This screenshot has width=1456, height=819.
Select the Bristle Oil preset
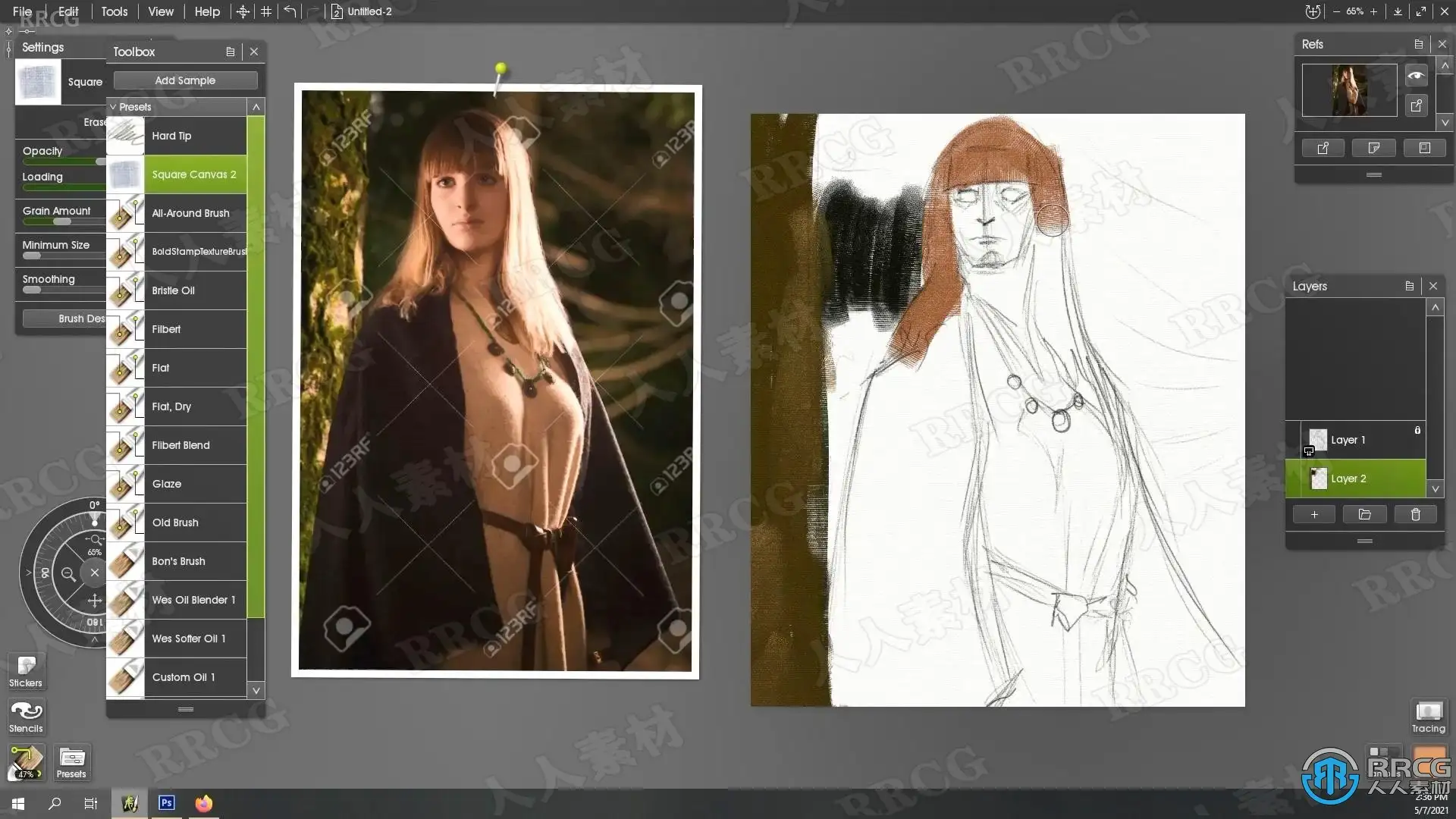(176, 290)
